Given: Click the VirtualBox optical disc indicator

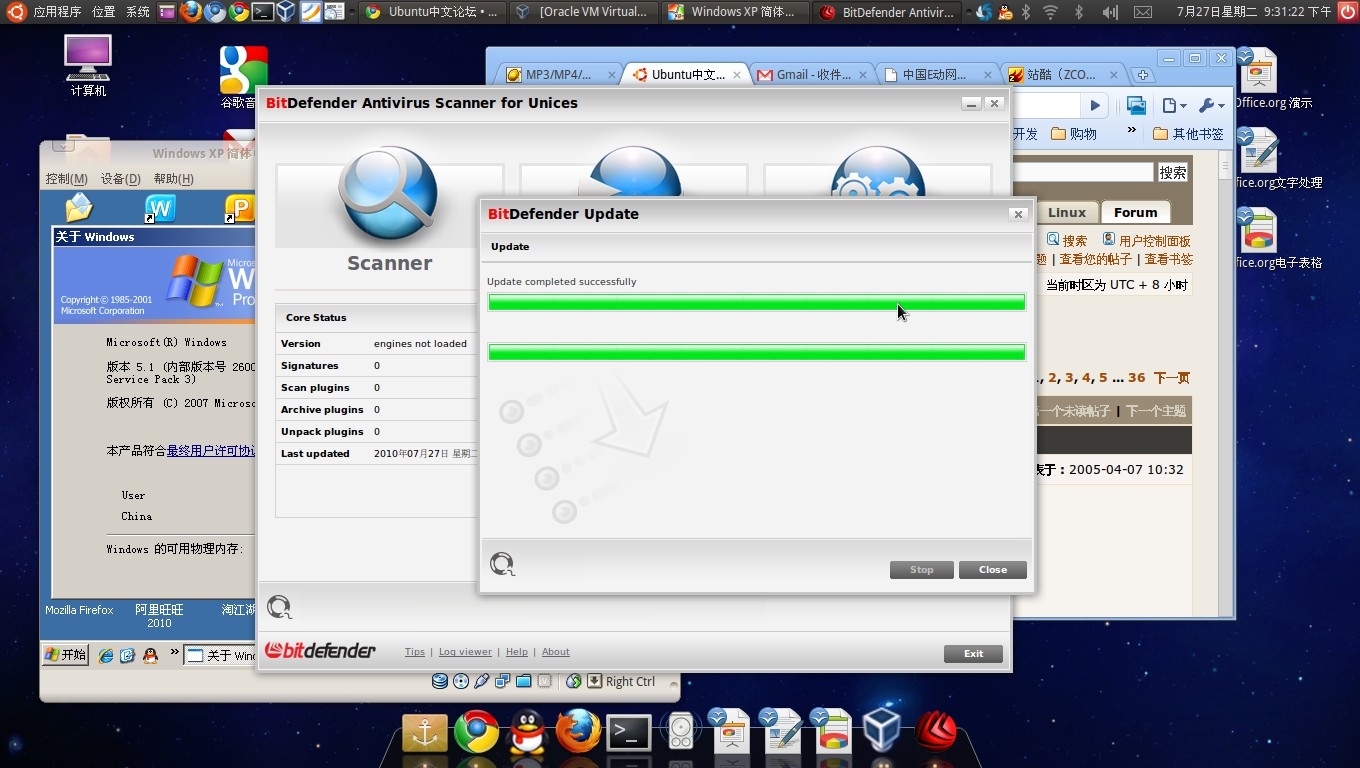Looking at the screenshot, I should pyautogui.click(x=461, y=681).
